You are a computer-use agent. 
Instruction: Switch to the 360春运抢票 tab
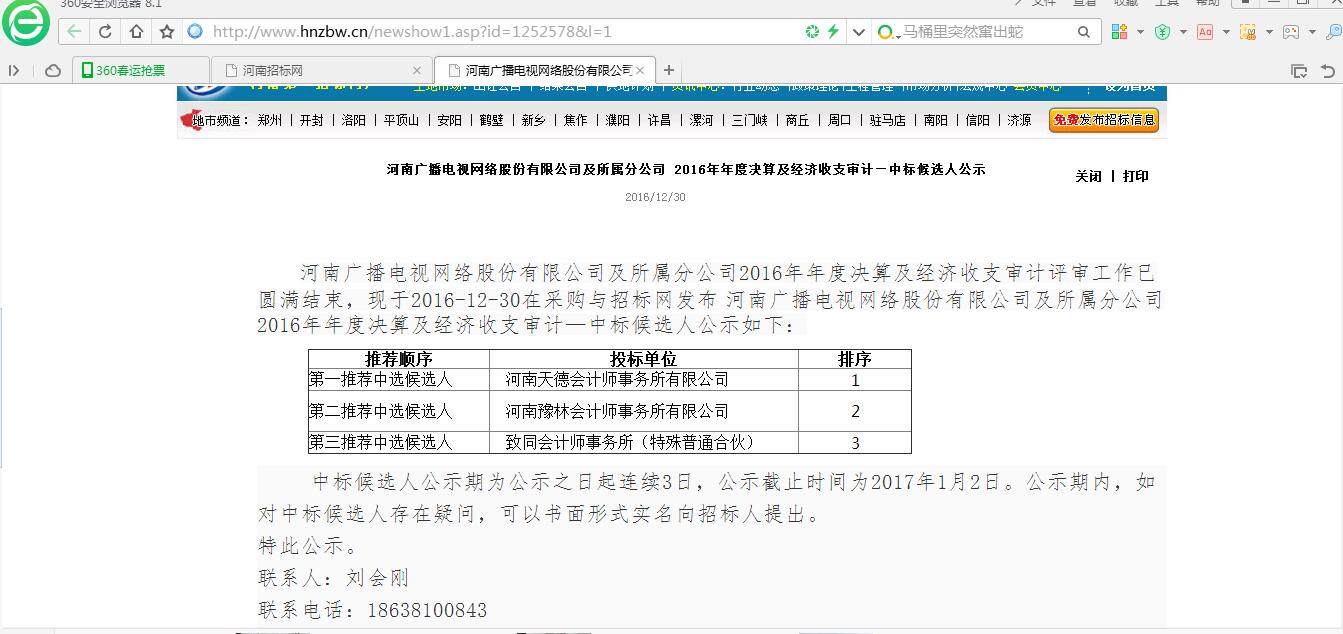click(140, 71)
